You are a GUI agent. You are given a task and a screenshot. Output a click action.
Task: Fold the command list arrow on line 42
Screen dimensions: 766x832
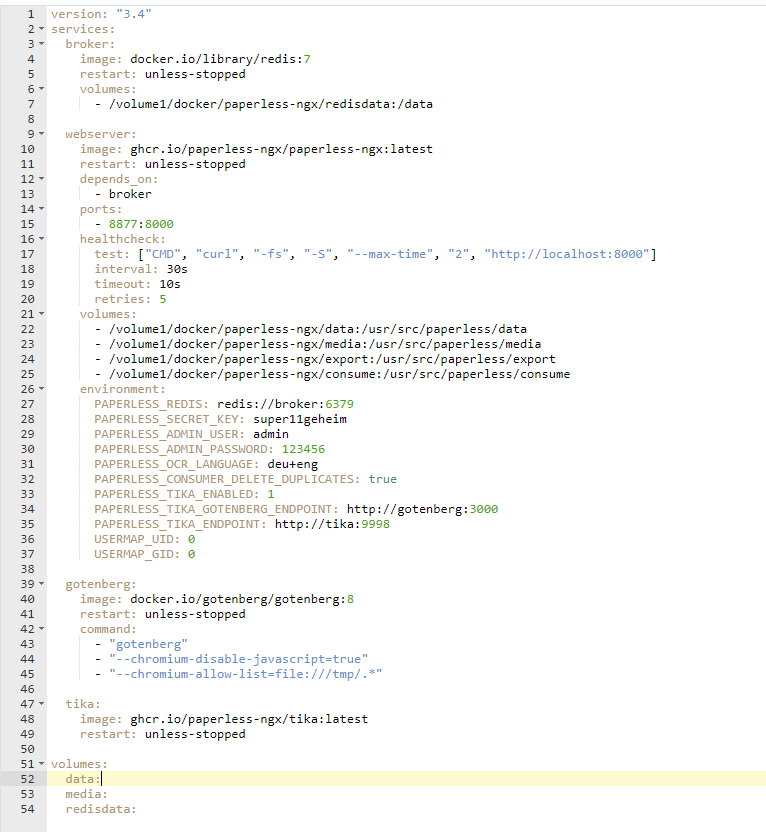coord(41,629)
